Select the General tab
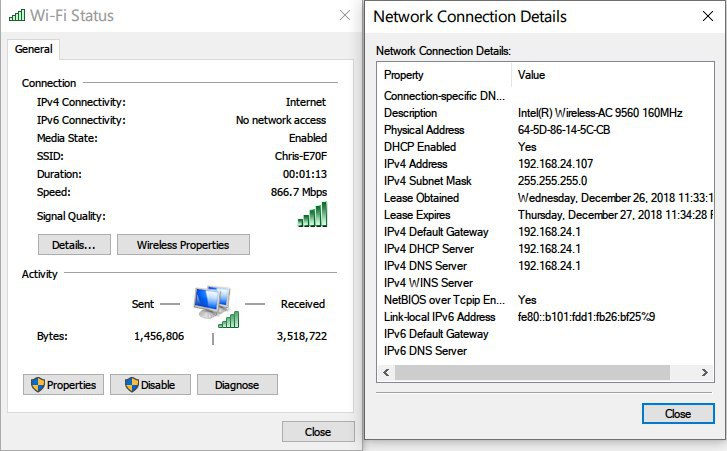This screenshot has width=727, height=451. [x=33, y=49]
